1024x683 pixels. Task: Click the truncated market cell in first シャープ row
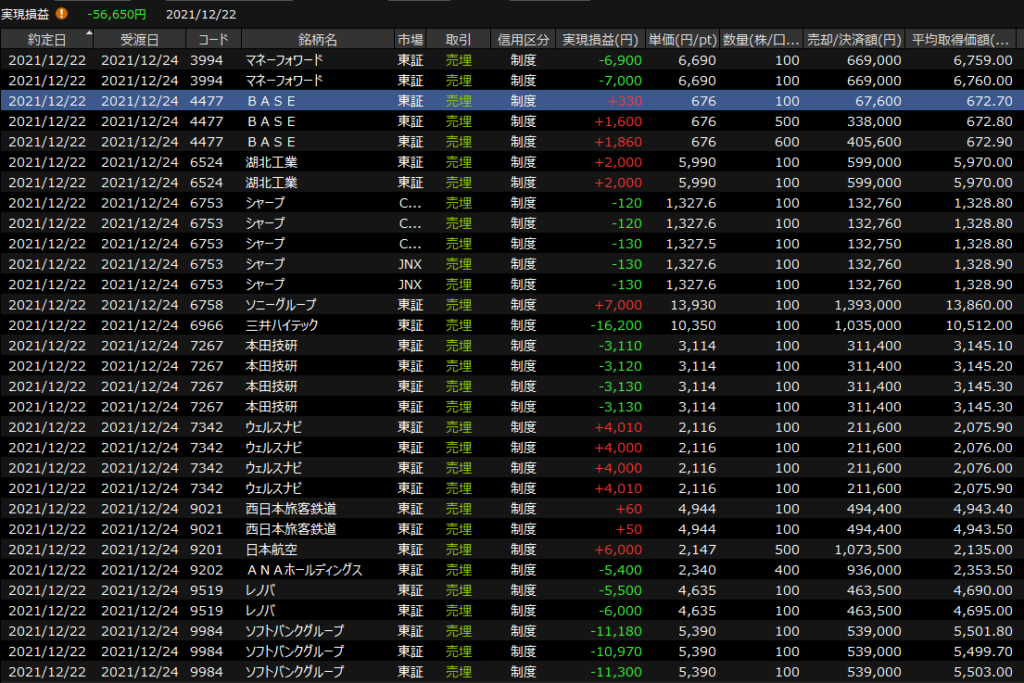[410, 203]
